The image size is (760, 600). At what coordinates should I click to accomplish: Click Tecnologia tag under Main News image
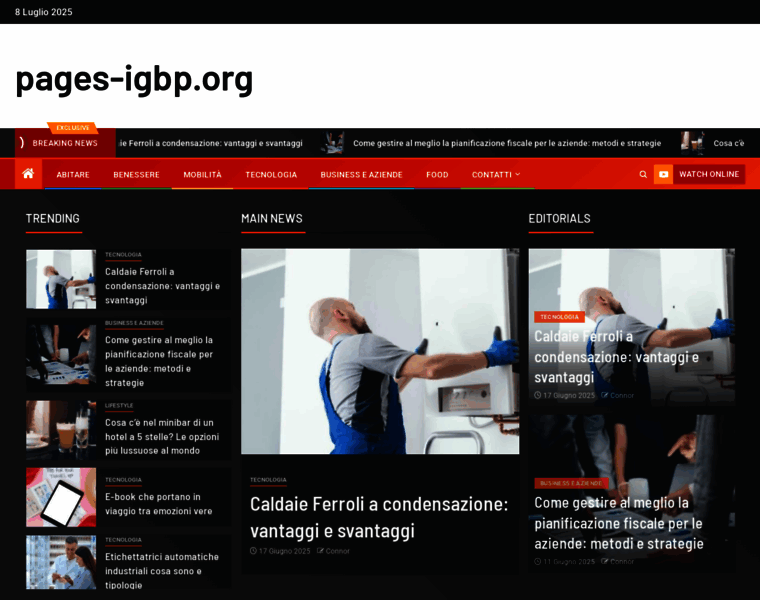268,480
